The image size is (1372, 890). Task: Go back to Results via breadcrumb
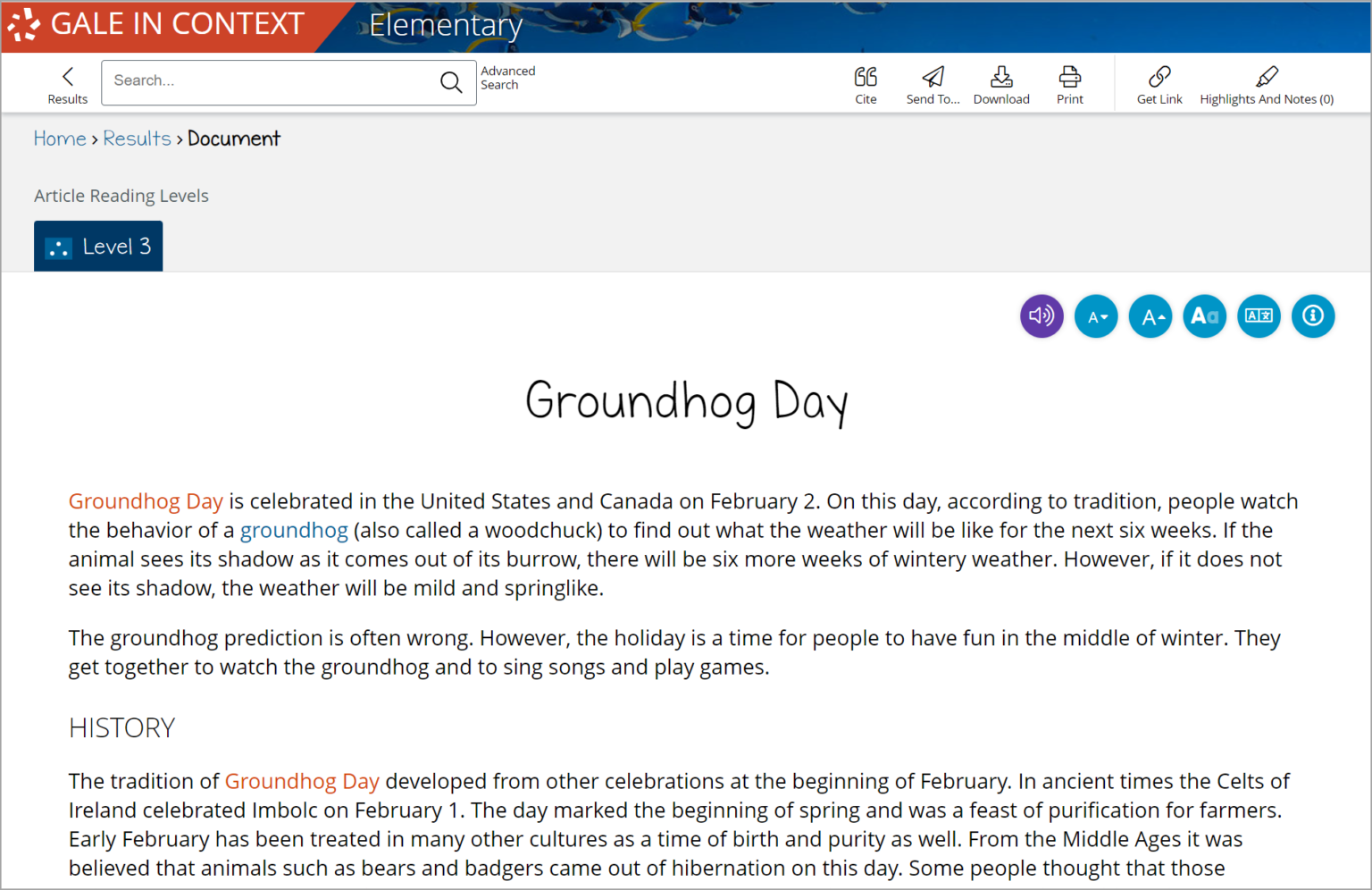coord(137,139)
